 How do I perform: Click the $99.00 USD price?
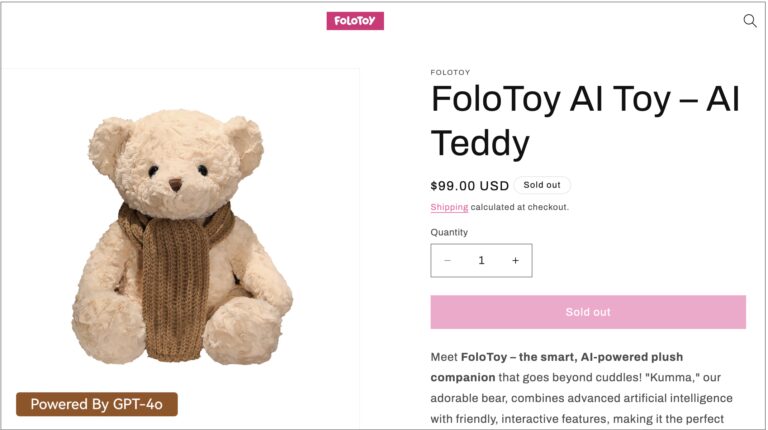coord(469,186)
